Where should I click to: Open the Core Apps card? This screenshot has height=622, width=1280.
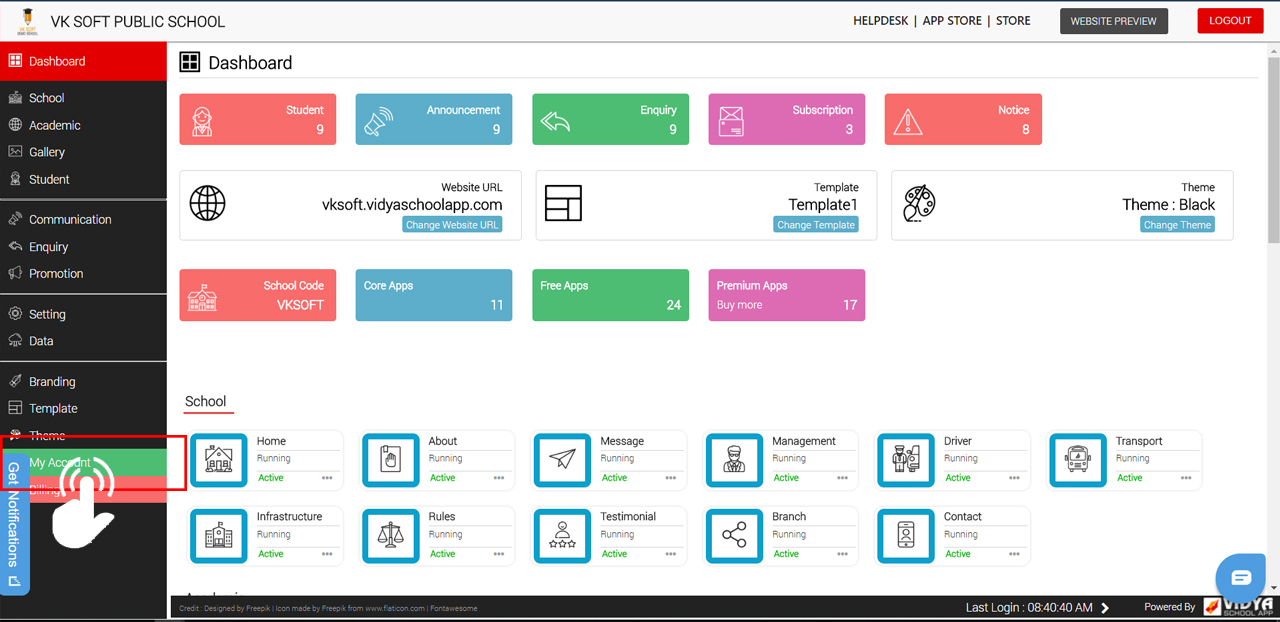coord(434,295)
